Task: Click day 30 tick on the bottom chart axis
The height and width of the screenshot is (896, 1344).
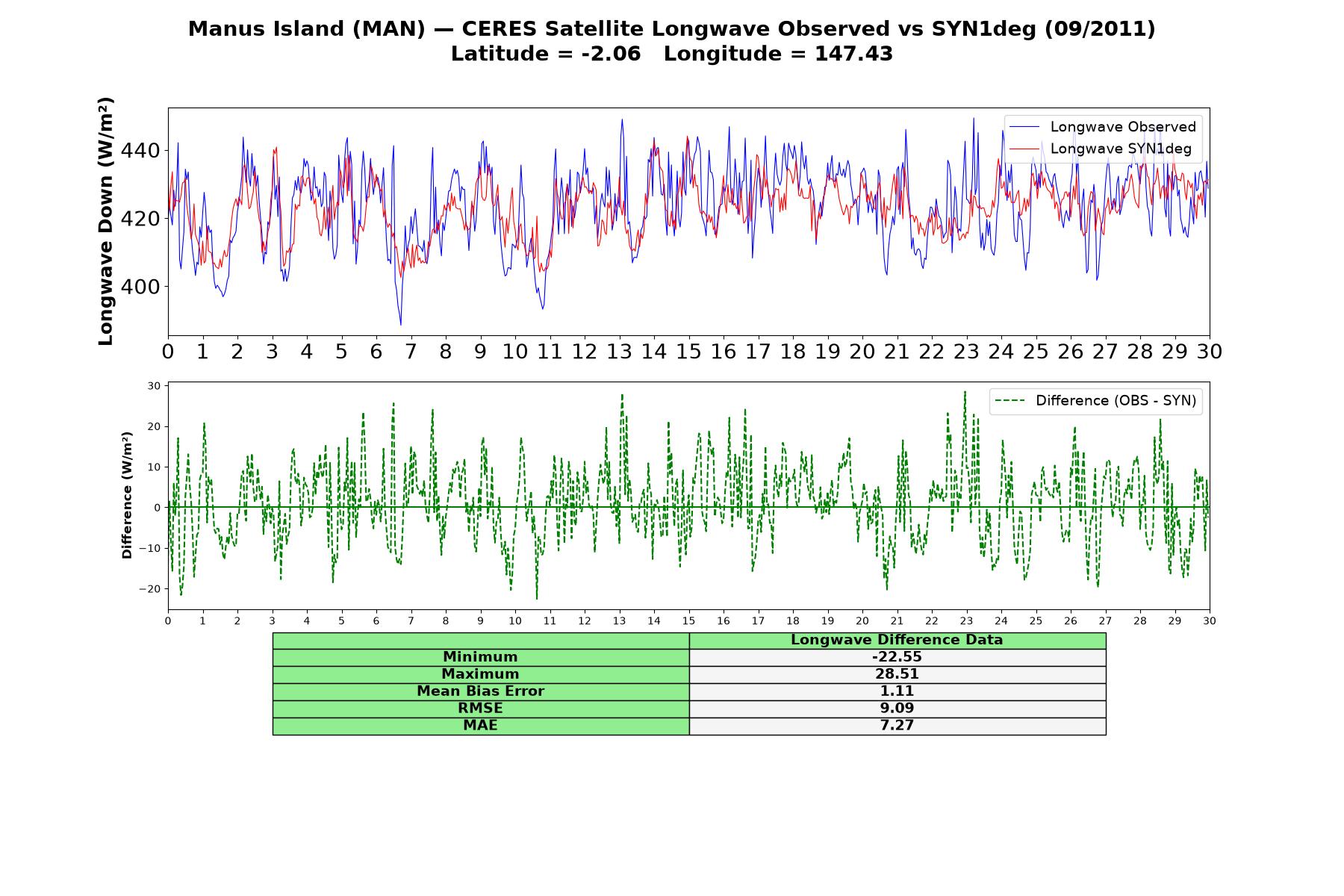Action: coord(1210,620)
